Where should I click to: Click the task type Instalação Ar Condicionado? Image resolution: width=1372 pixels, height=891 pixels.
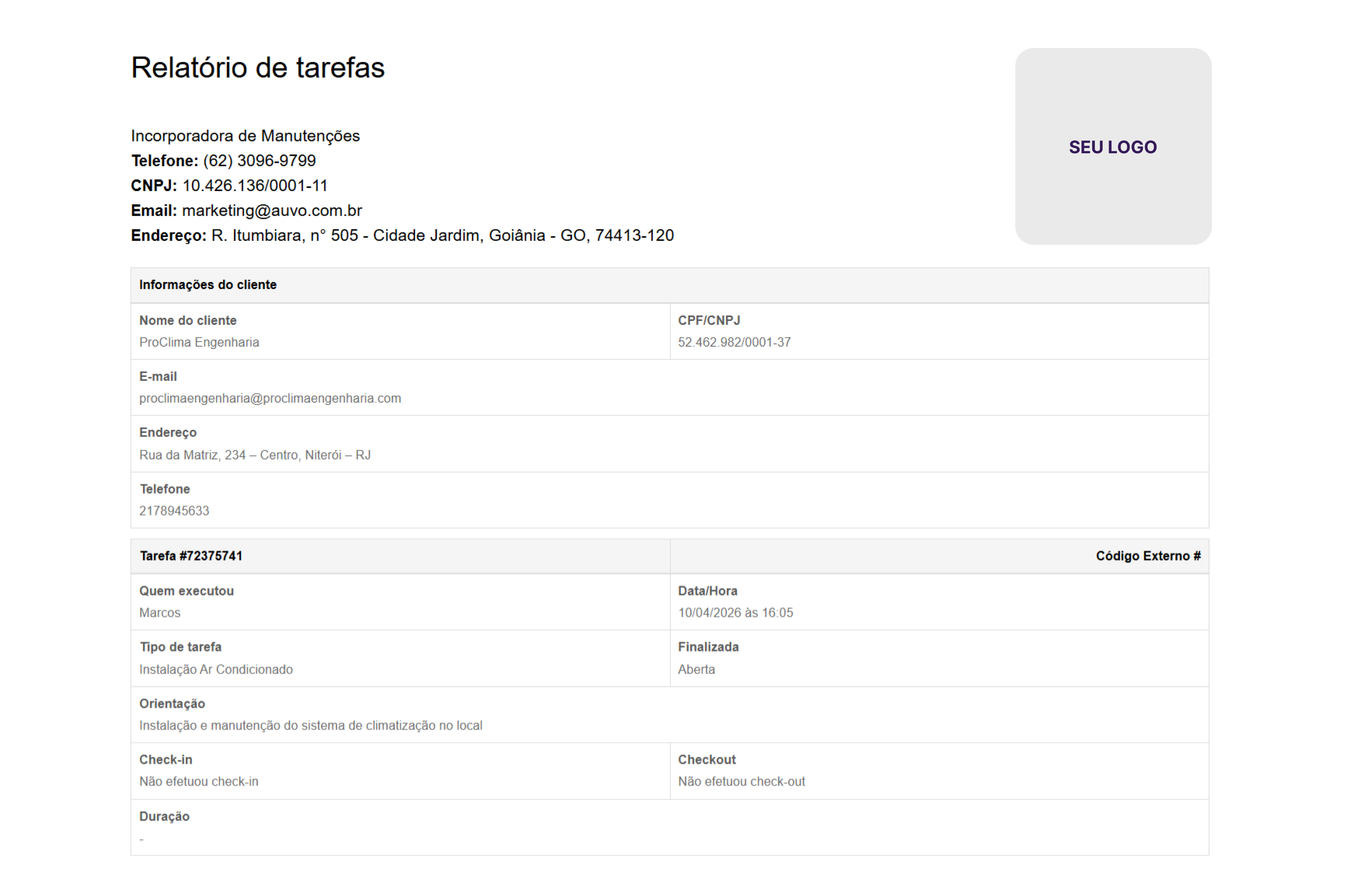(x=216, y=669)
